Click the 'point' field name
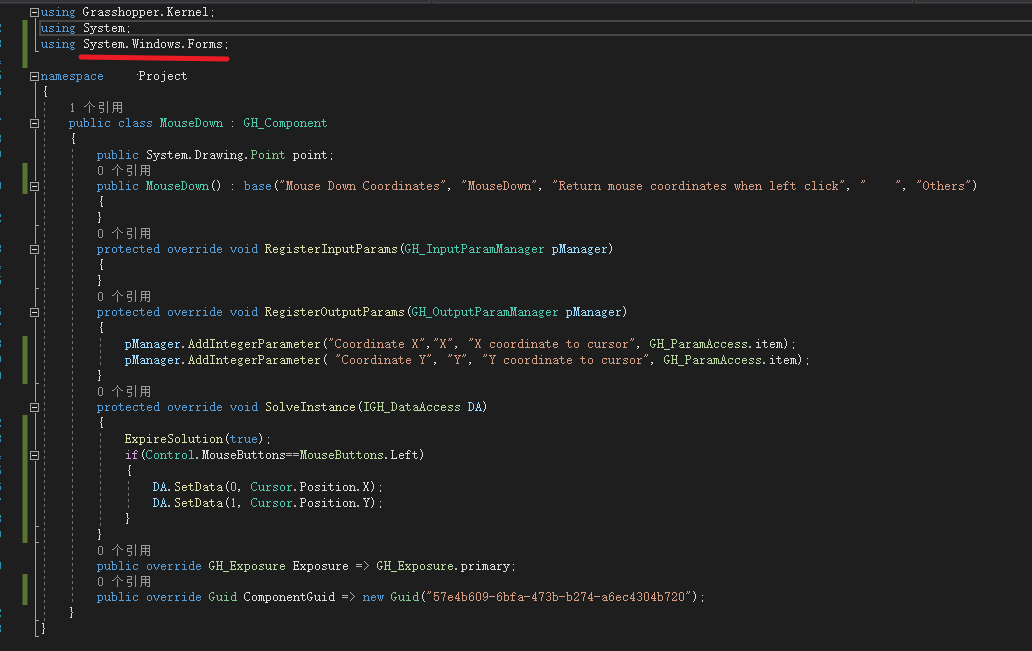1032x651 pixels. [310, 155]
